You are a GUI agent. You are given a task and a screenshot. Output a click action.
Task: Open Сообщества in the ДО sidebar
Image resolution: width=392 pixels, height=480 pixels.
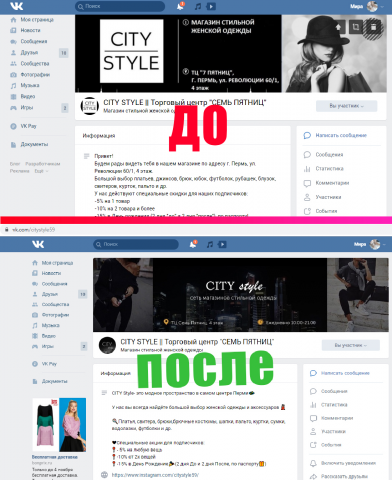coord(30,63)
